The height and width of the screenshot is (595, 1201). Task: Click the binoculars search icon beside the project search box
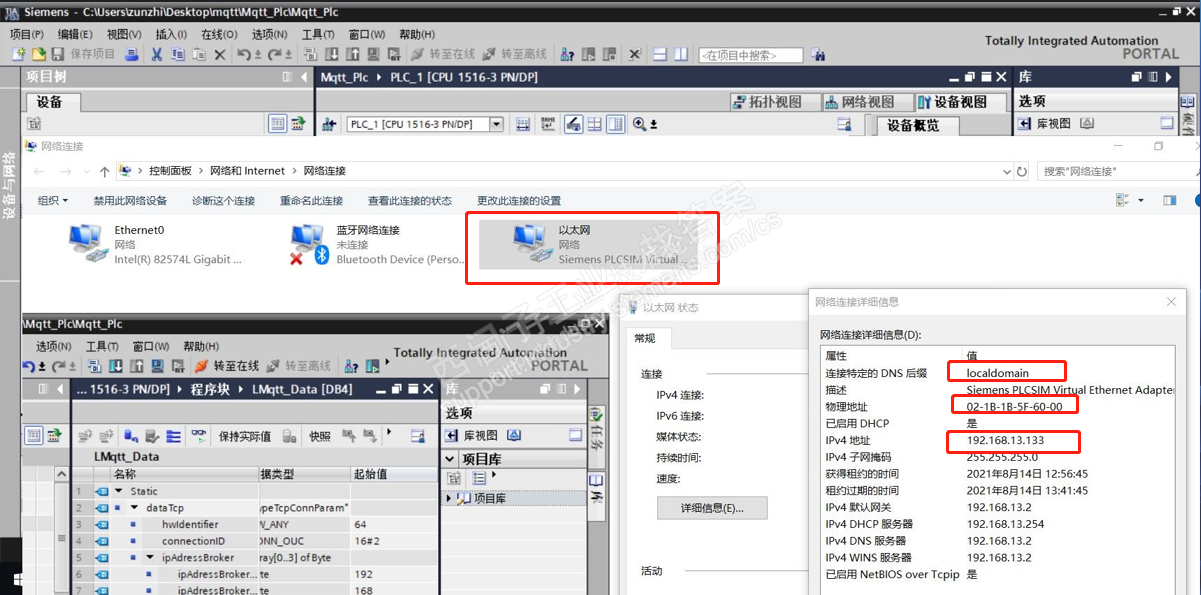point(819,55)
